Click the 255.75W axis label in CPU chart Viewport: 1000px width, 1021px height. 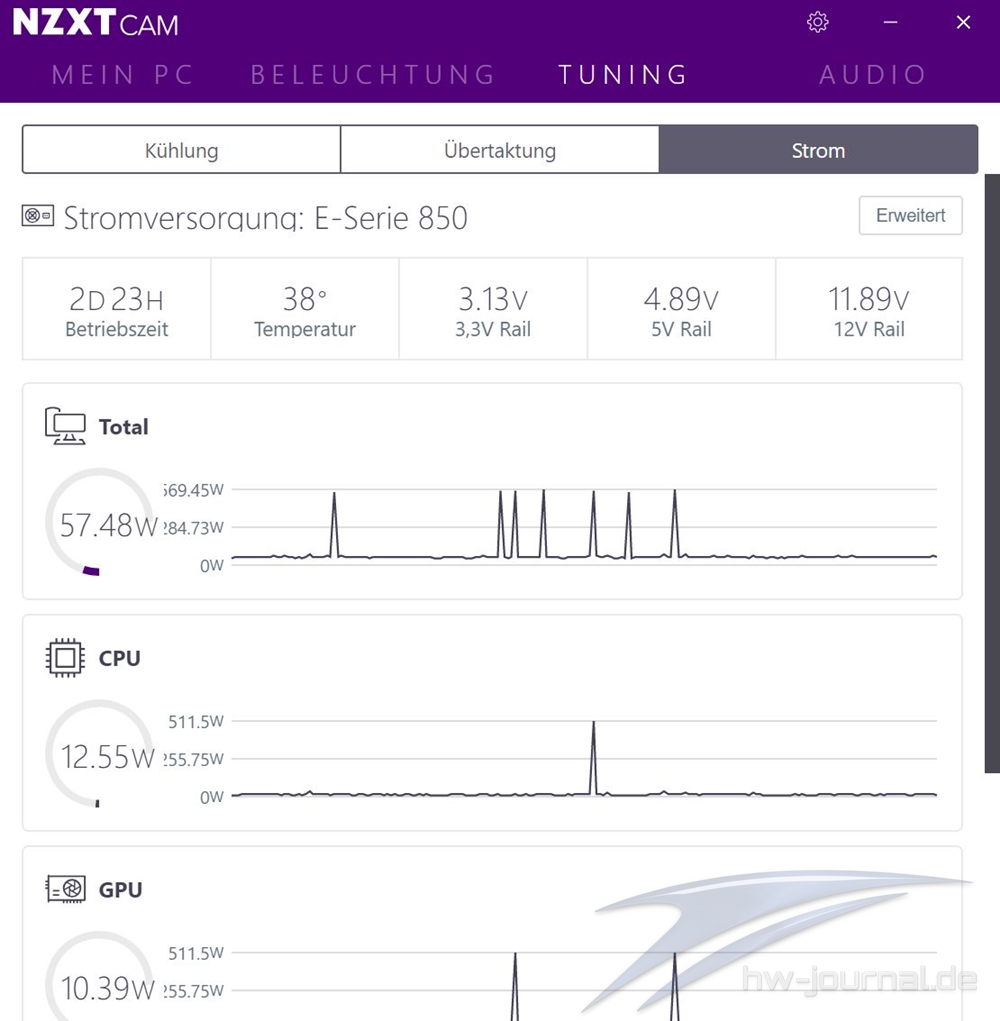click(x=193, y=759)
